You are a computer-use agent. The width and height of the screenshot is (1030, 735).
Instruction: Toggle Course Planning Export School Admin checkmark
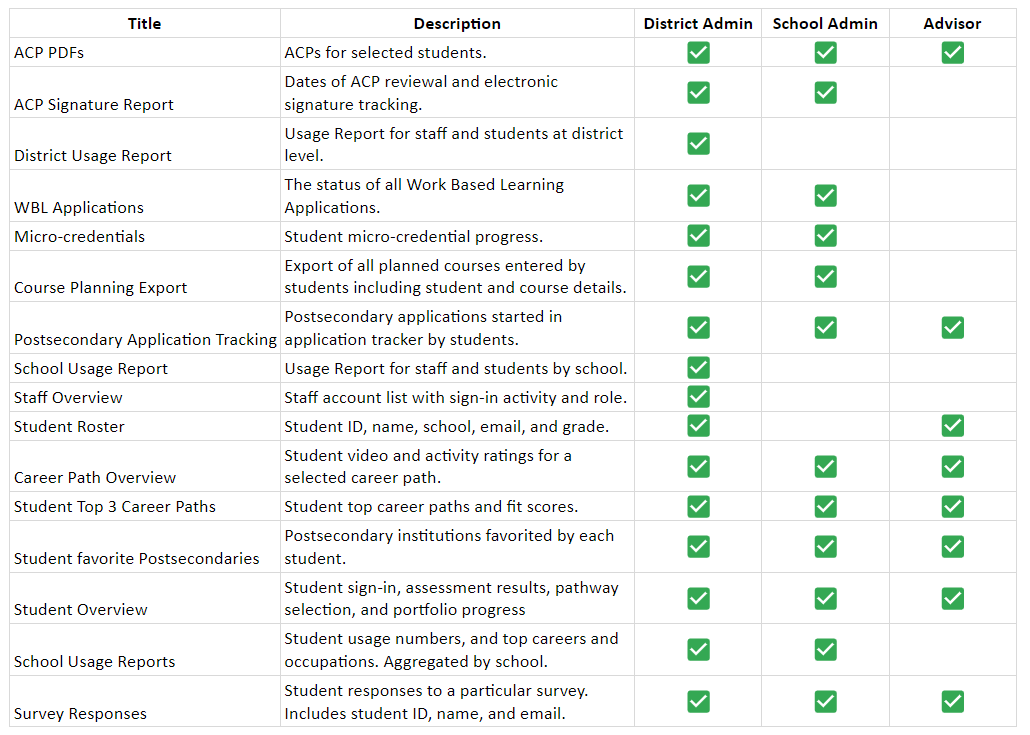[825, 276]
